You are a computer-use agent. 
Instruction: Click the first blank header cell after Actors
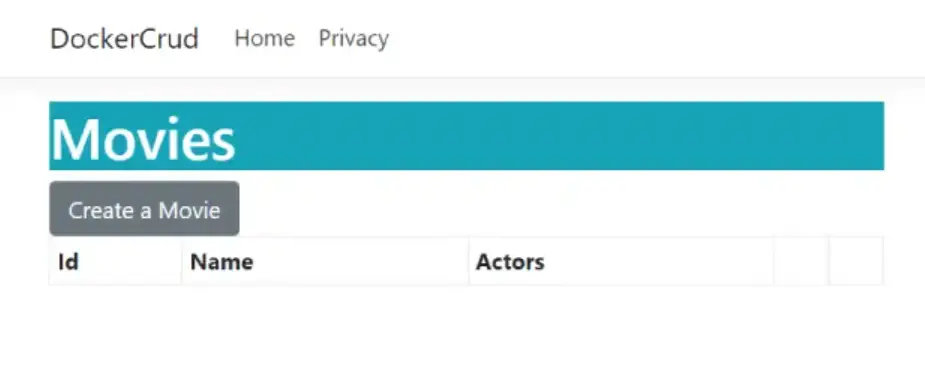coord(801,261)
